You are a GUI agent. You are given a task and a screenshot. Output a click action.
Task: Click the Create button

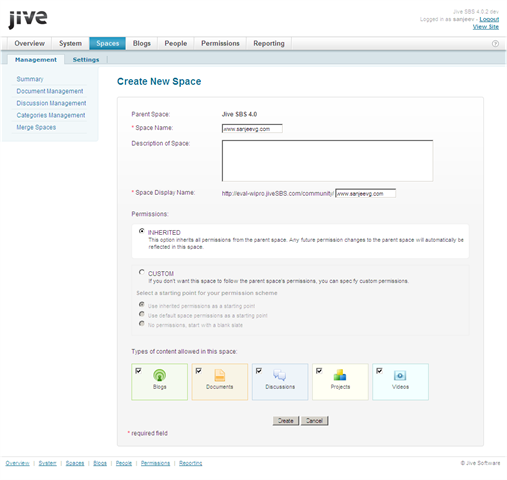click(x=286, y=421)
